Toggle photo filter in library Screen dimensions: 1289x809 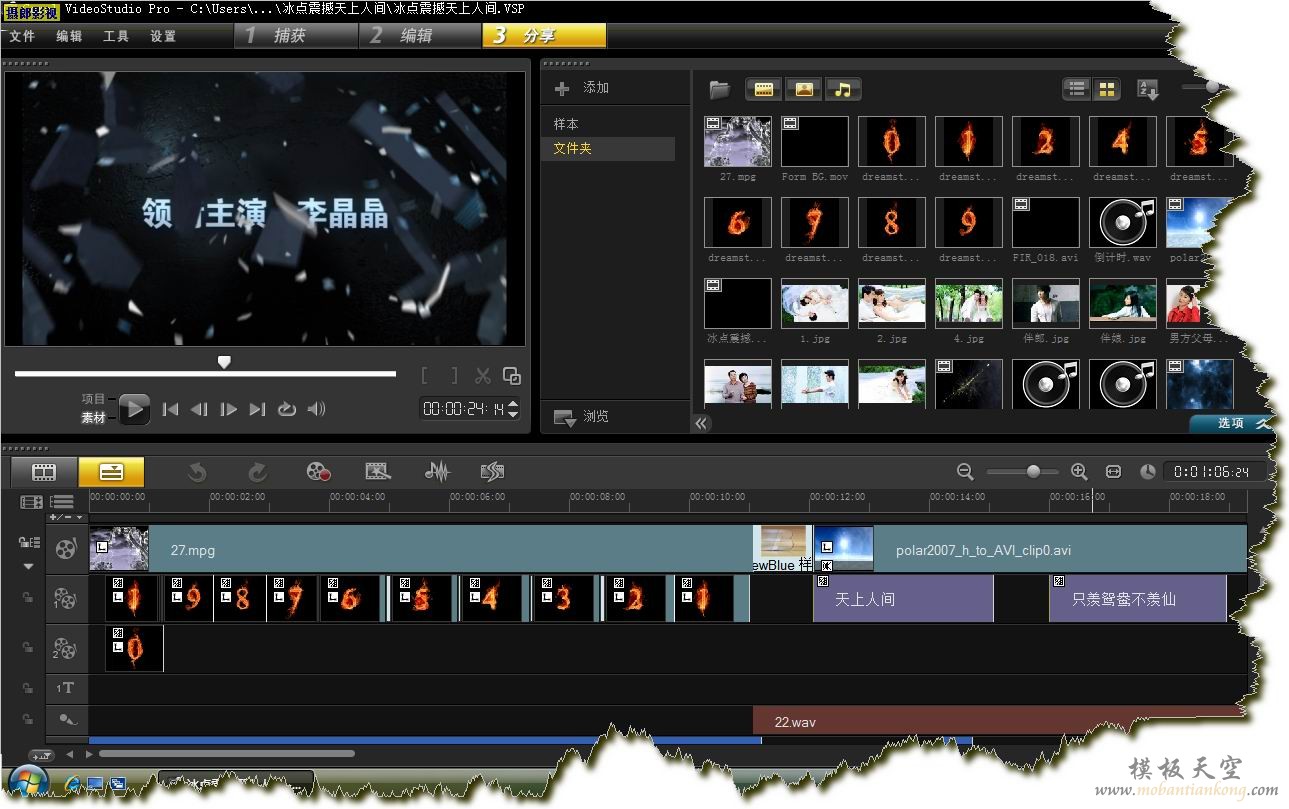(x=803, y=89)
